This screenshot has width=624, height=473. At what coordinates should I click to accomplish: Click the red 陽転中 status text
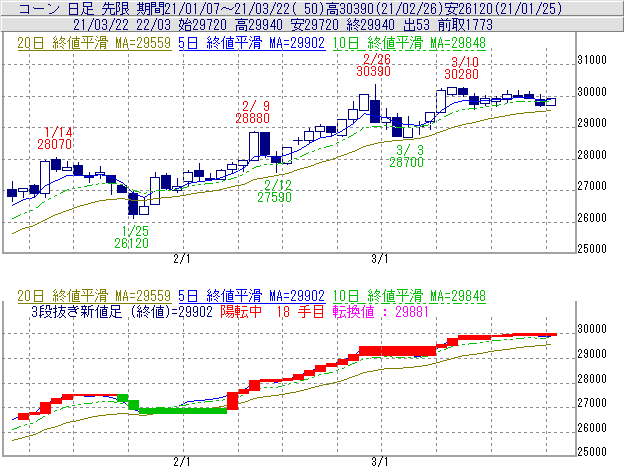242,311
